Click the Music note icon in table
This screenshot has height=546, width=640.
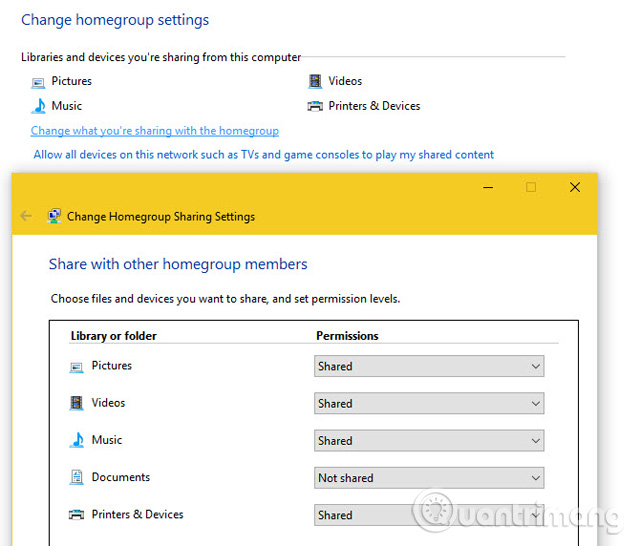[x=77, y=440]
